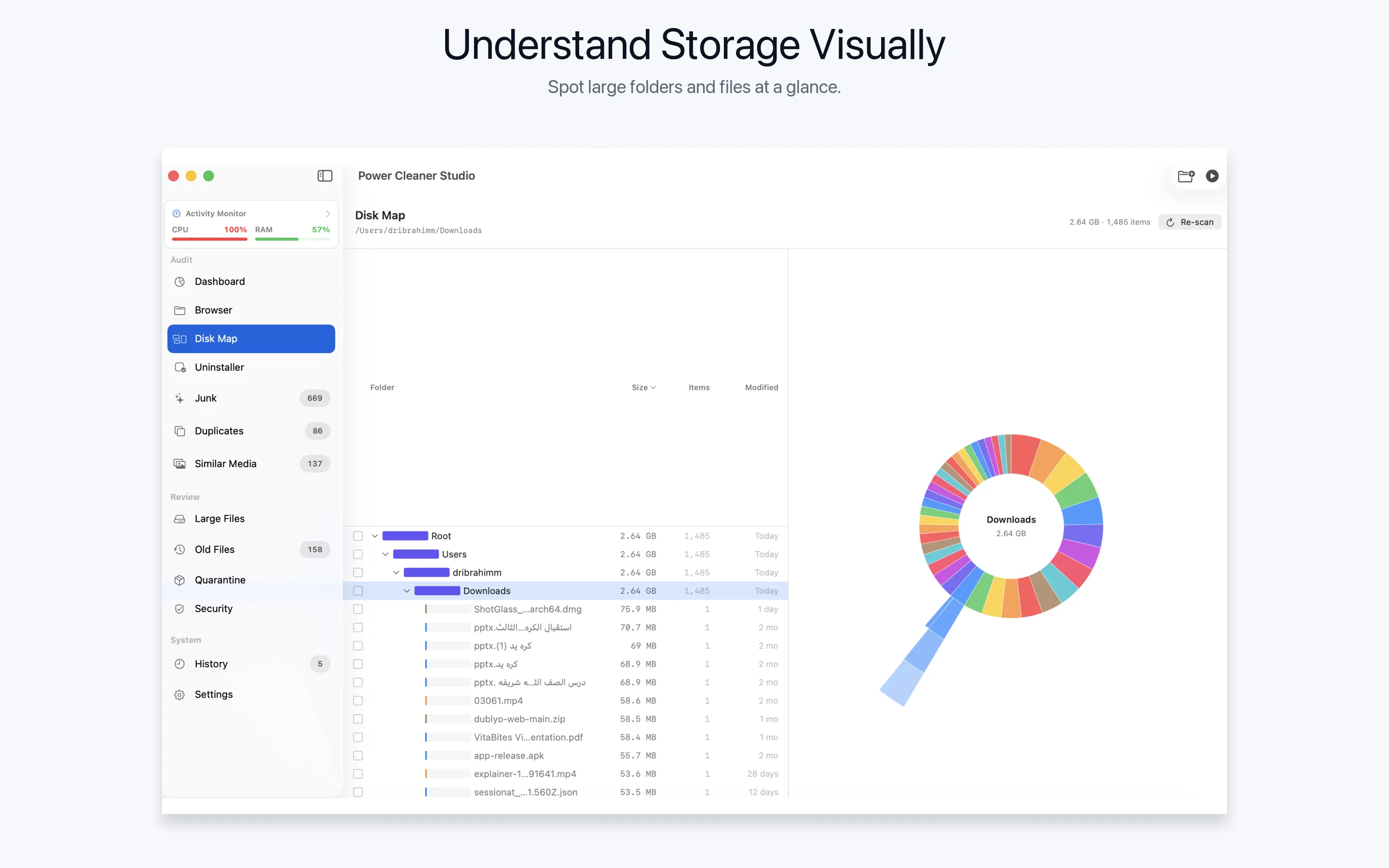The image size is (1389, 868).
Task: Tick the checkbox for dribrahimm row
Action: pos(358,572)
